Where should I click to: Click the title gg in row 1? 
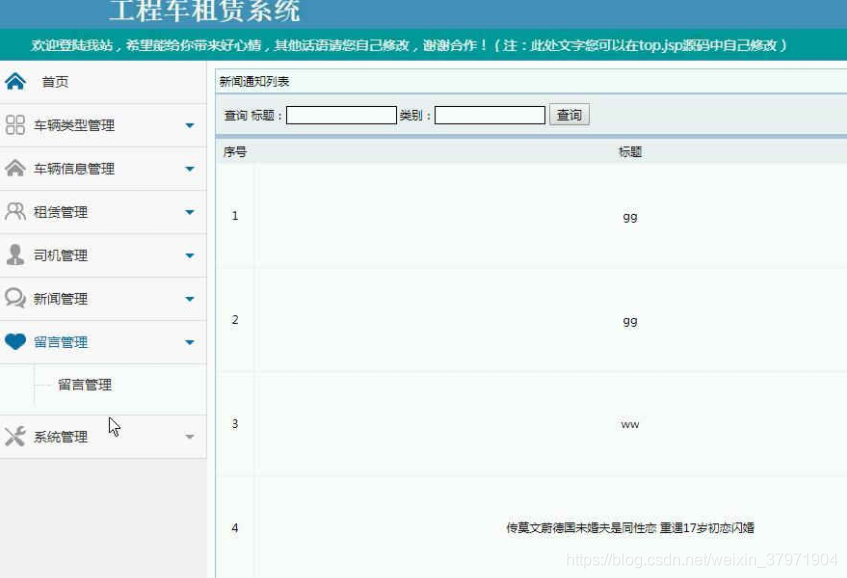tap(630, 217)
